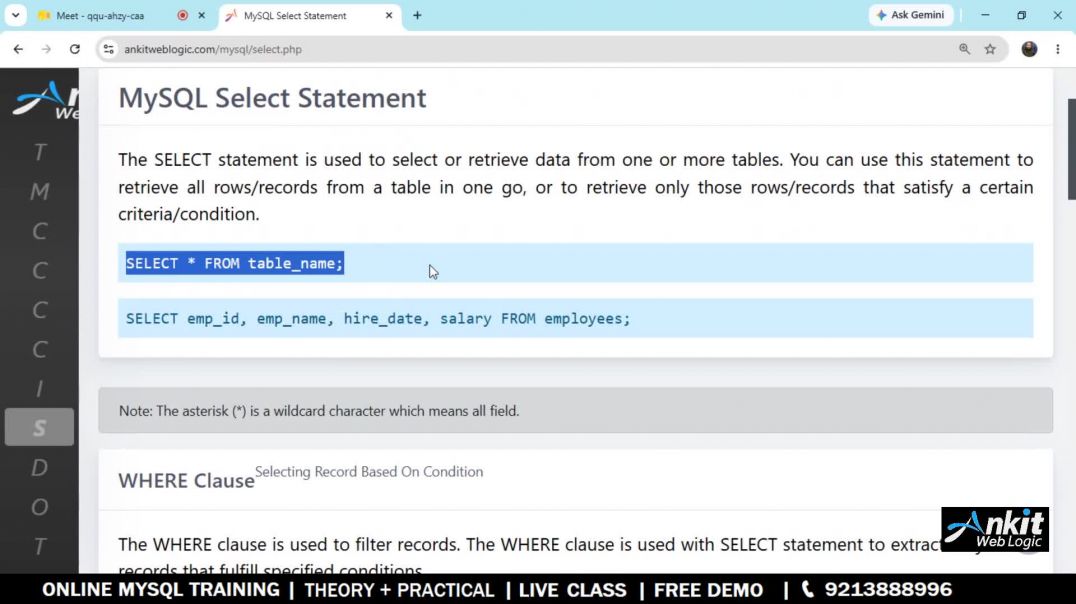Close the Meet - qqu-ahzy-caa tab
1076x604 pixels.
tap(201, 15)
